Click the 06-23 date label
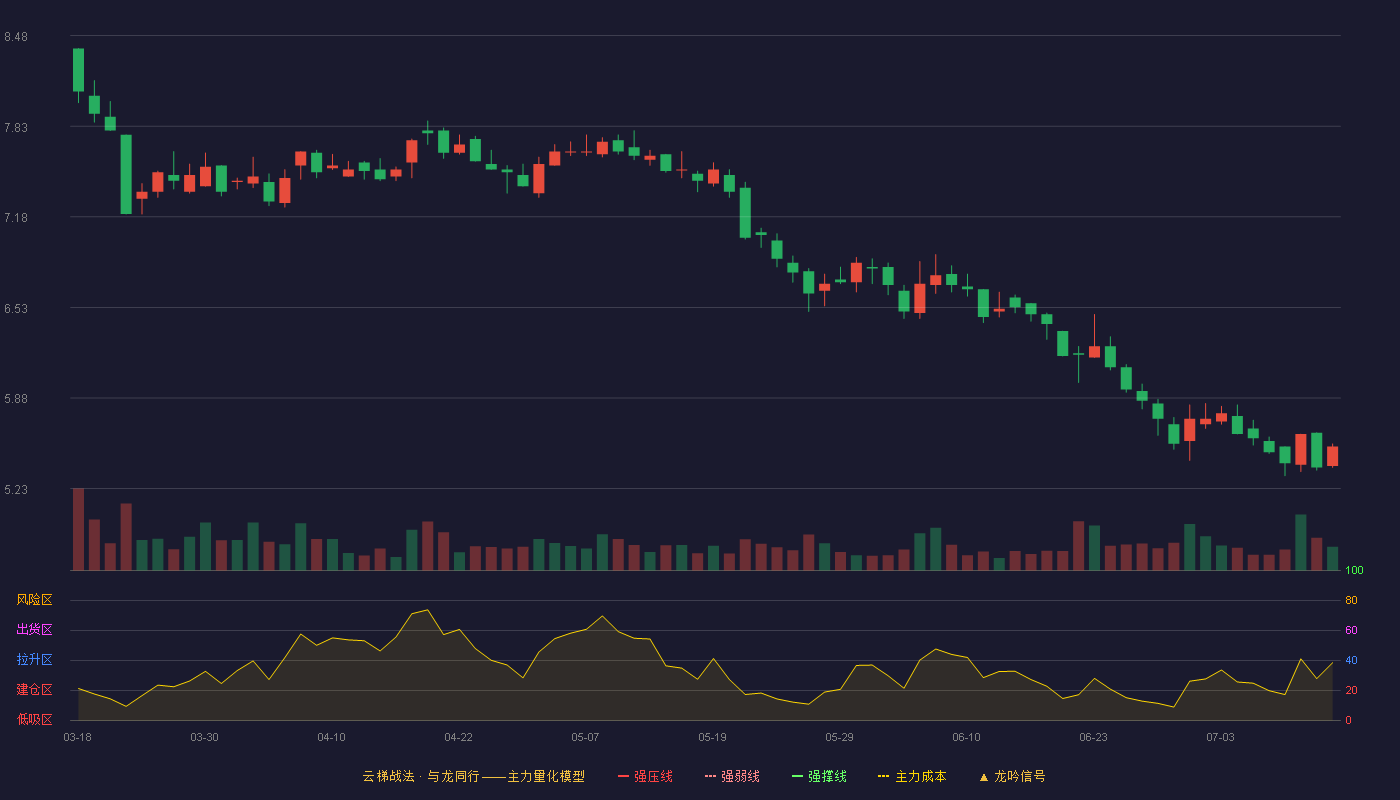 1093,737
